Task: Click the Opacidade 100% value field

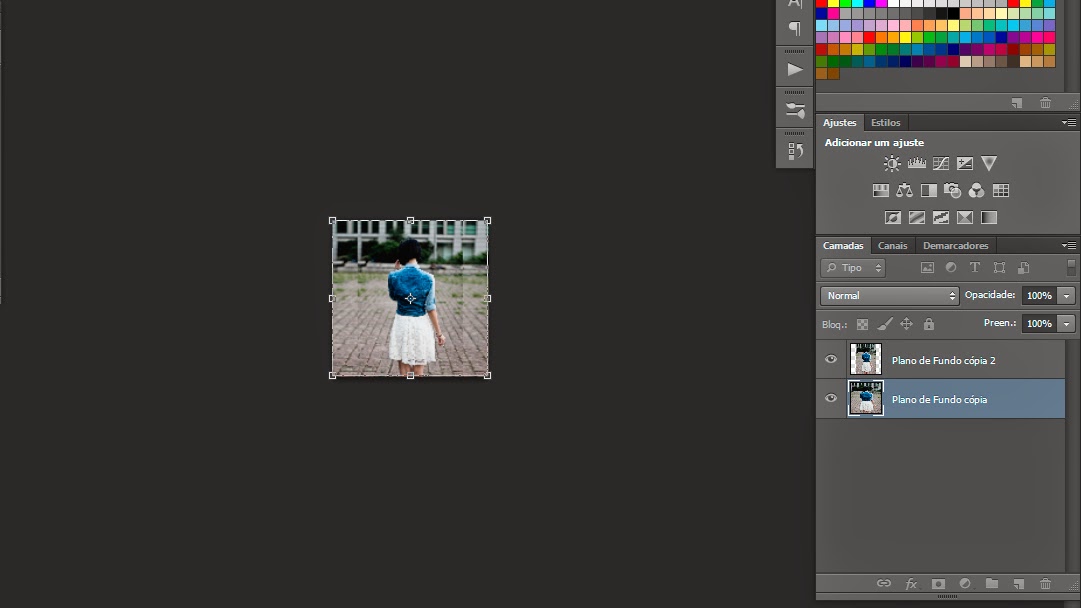Action: click(x=1039, y=296)
